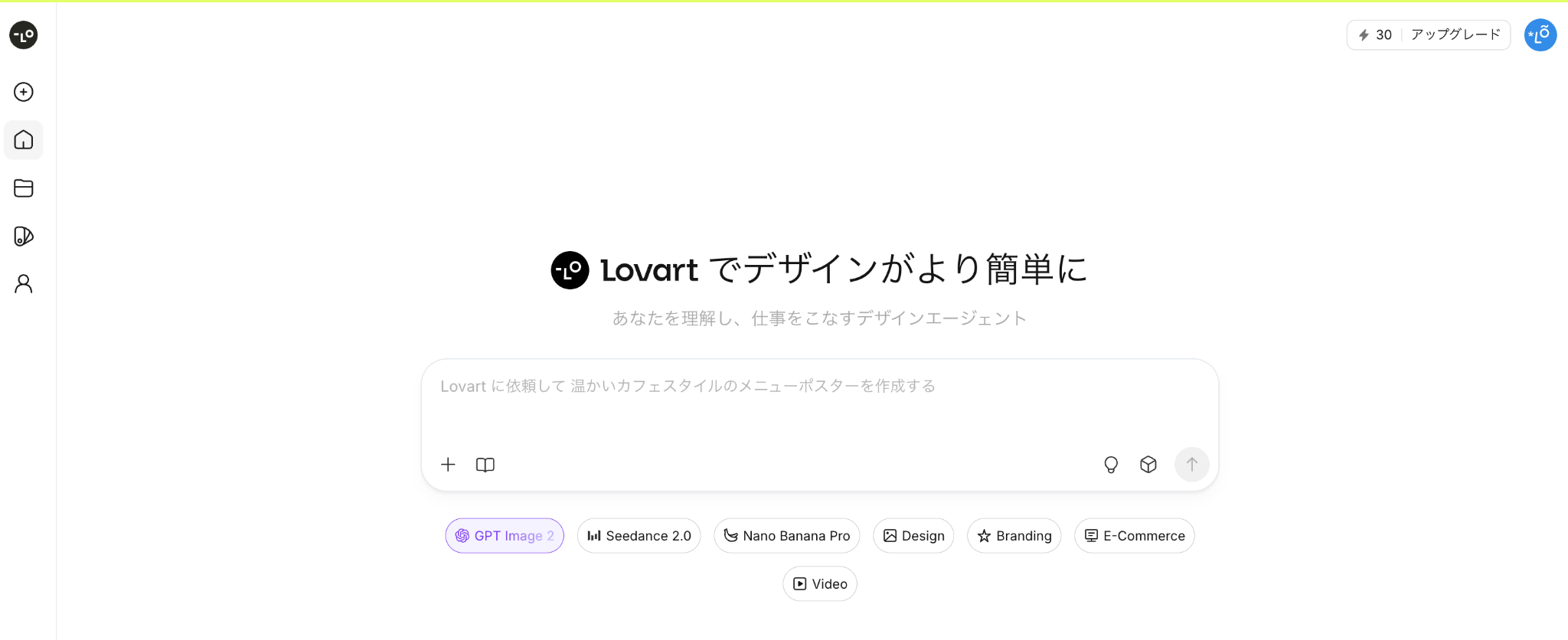This screenshot has width=1568, height=640.
Task: Choose the Design category chip
Action: [913, 536]
